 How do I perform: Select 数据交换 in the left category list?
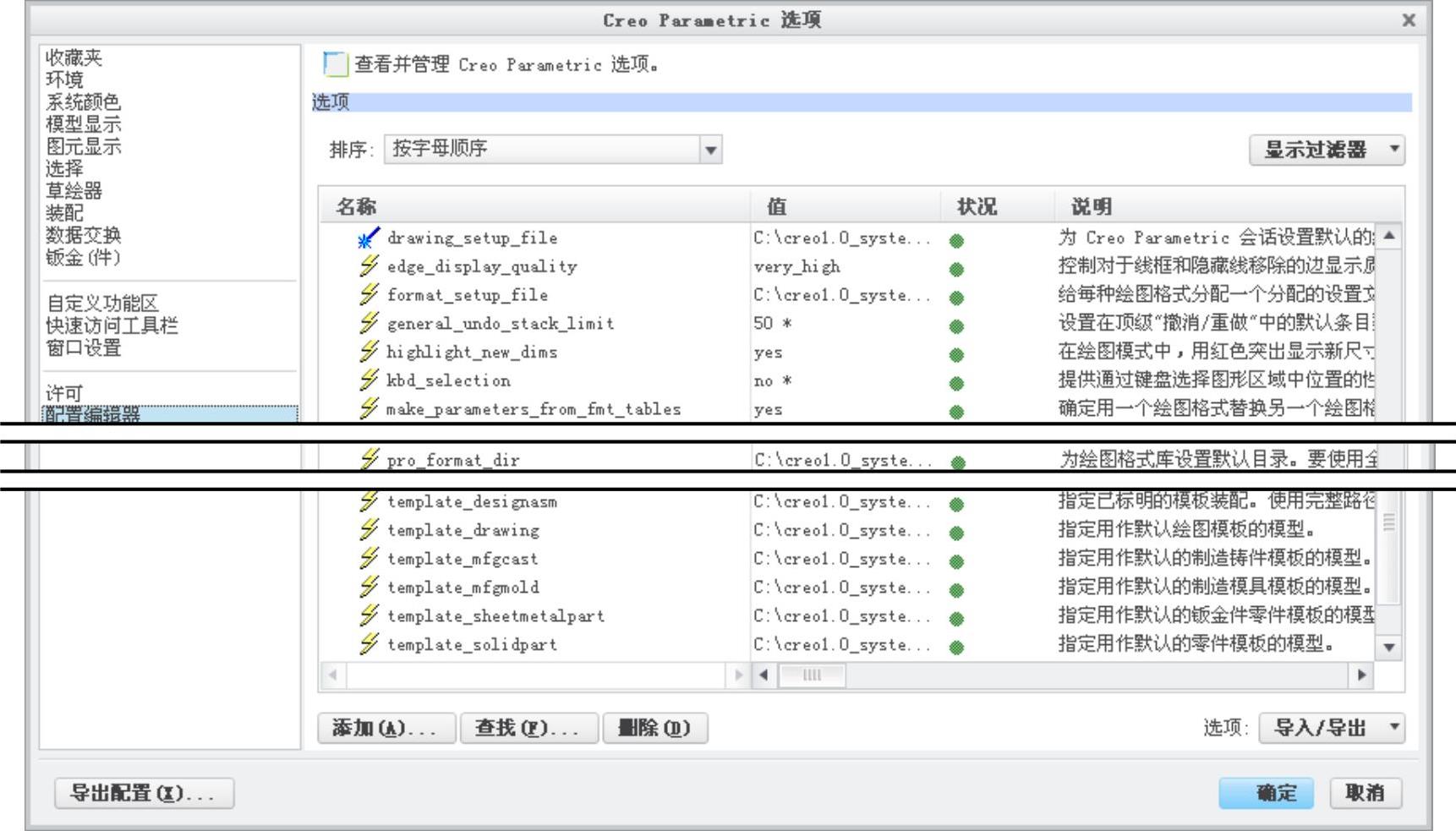tap(83, 235)
